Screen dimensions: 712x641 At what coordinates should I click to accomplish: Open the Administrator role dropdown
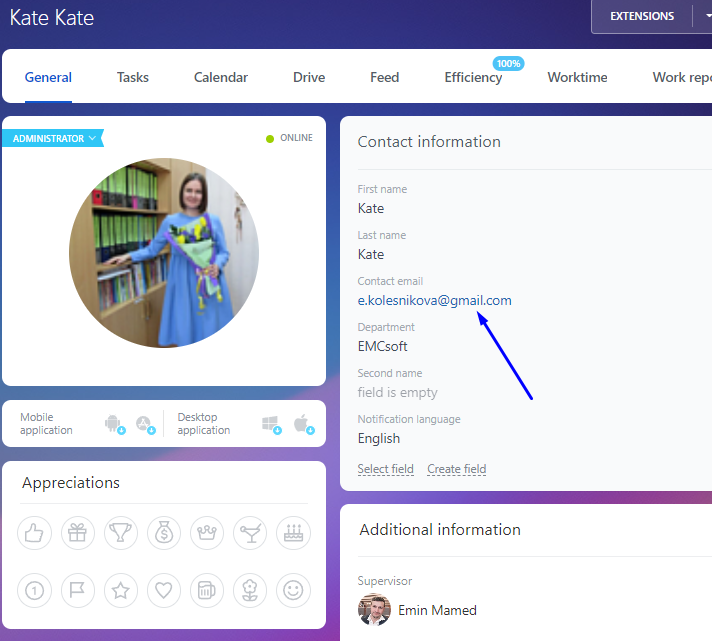[x=54, y=139]
